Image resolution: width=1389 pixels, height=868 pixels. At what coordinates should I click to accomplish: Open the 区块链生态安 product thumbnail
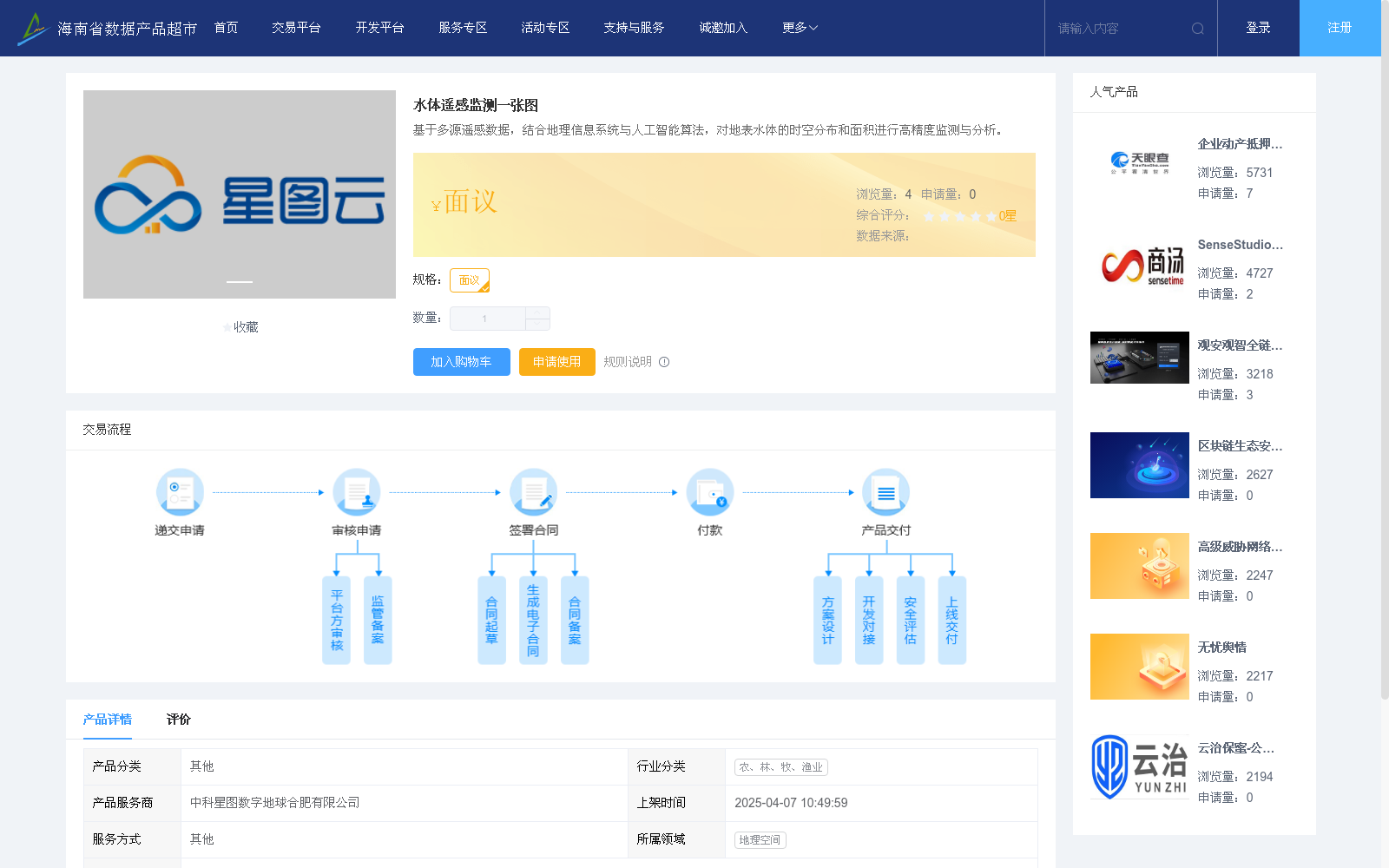tap(1140, 465)
